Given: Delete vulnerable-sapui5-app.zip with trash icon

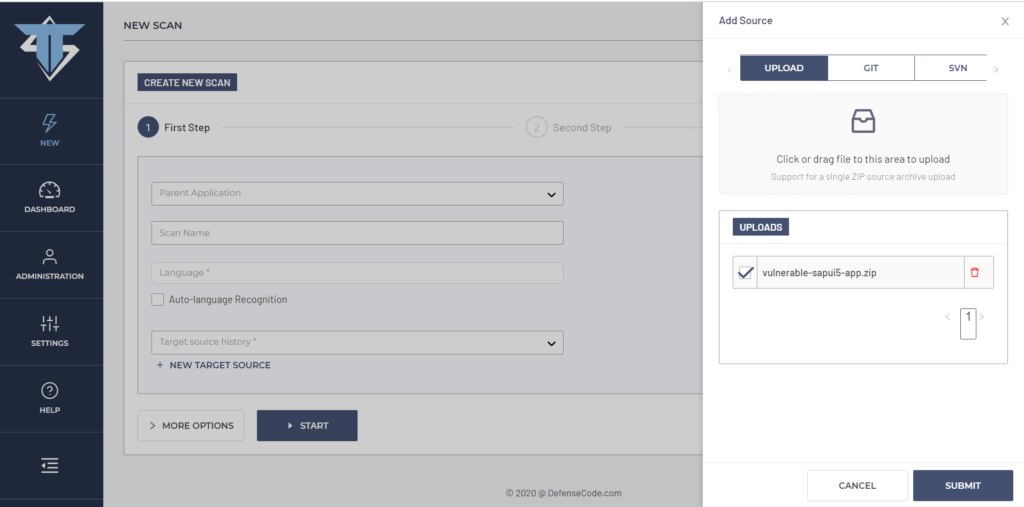Looking at the screenshot, I should (975, 272).
